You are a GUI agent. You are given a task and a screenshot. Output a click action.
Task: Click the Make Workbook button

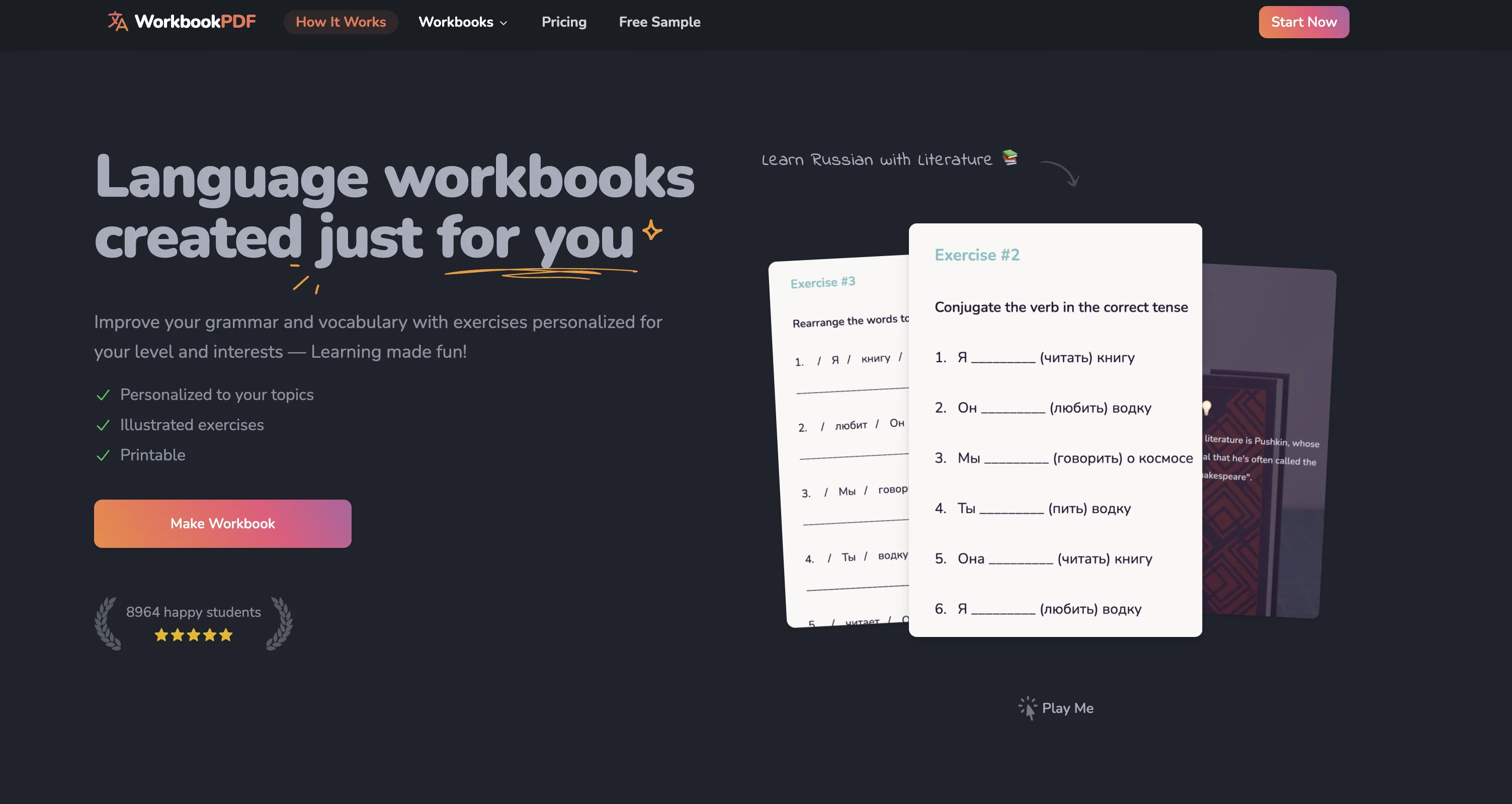222,523
